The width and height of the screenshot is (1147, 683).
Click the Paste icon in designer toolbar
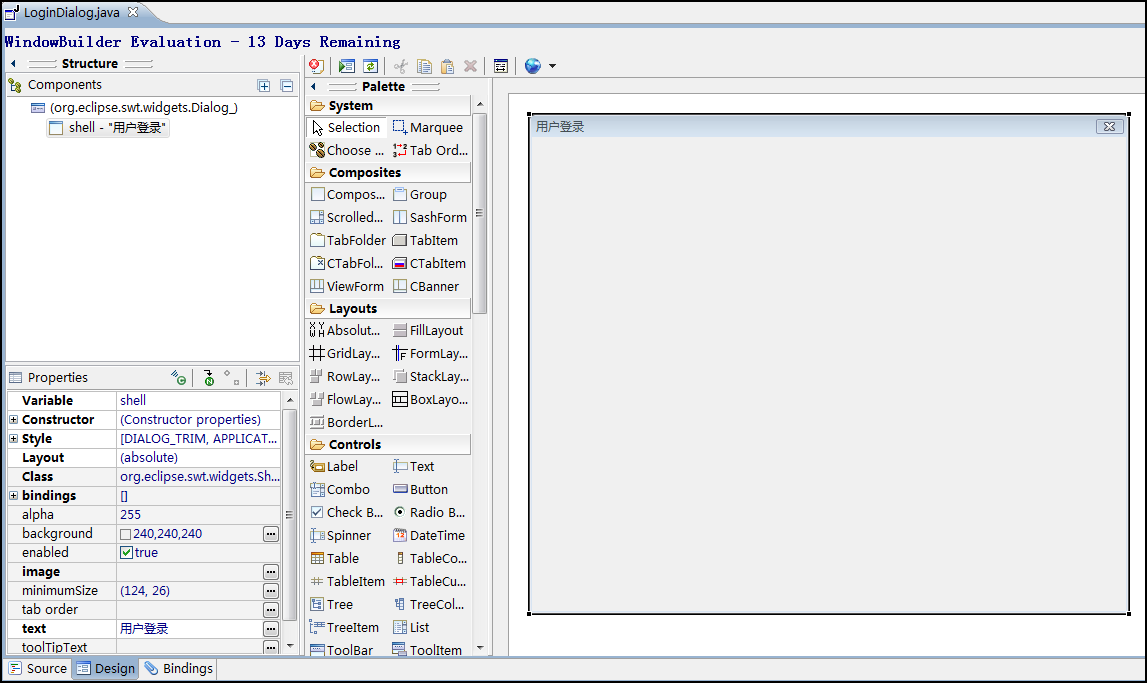point(447,66)
